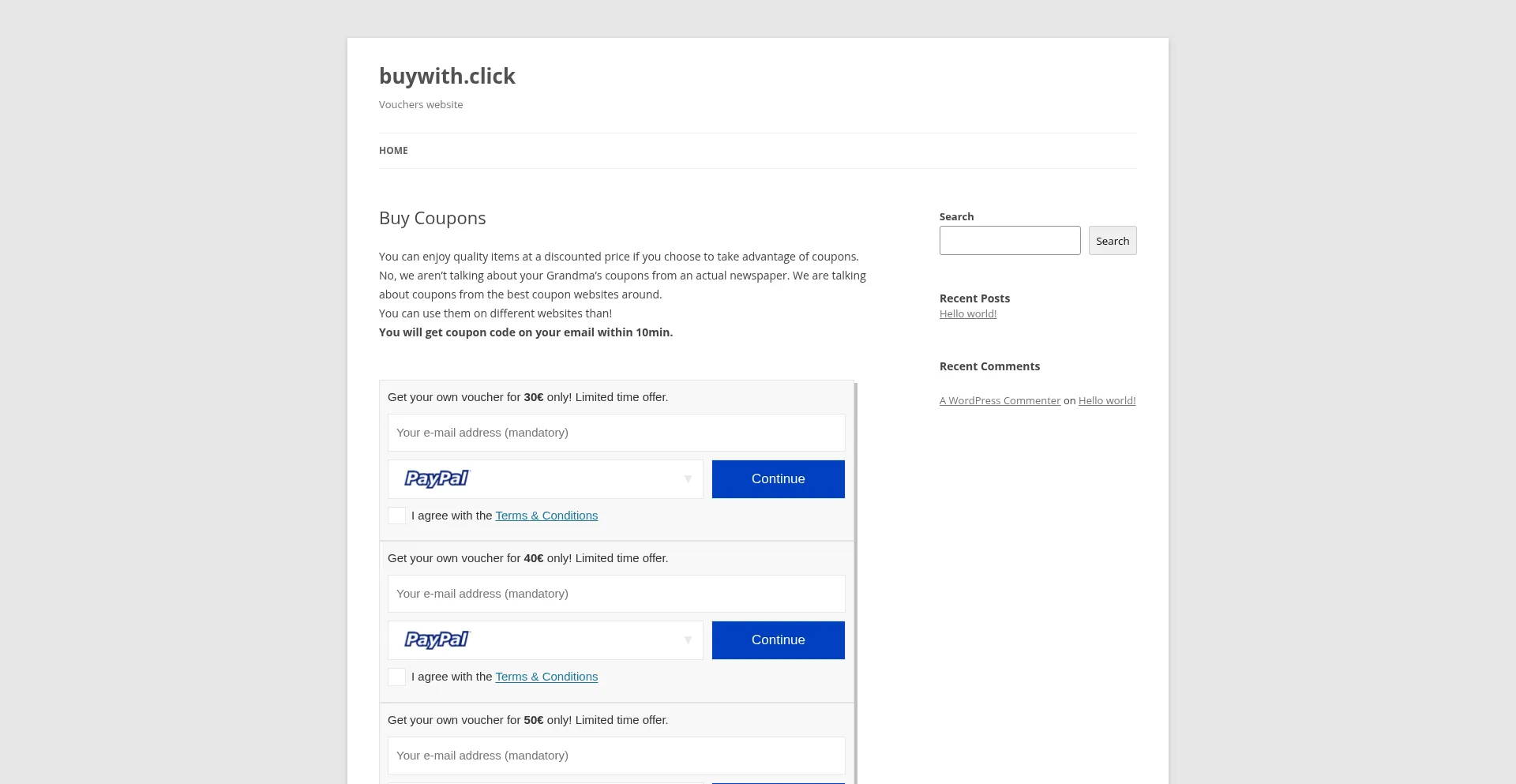The width and height of the screenshot is (1516, 784).
Task: Enter email field for 30€ voucher
Action: [x=616, y=433]
